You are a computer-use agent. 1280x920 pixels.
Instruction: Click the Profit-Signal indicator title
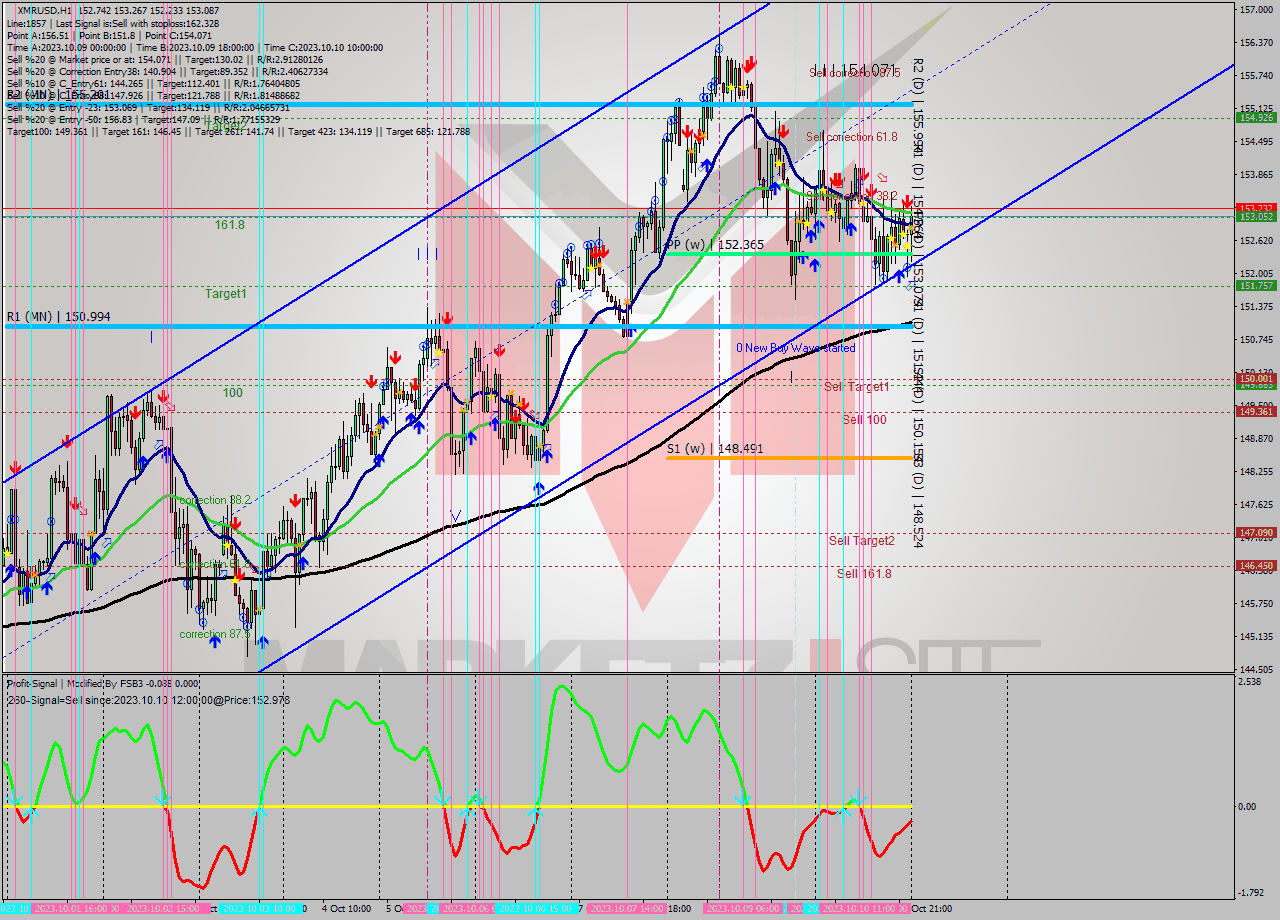click(28, 685)
